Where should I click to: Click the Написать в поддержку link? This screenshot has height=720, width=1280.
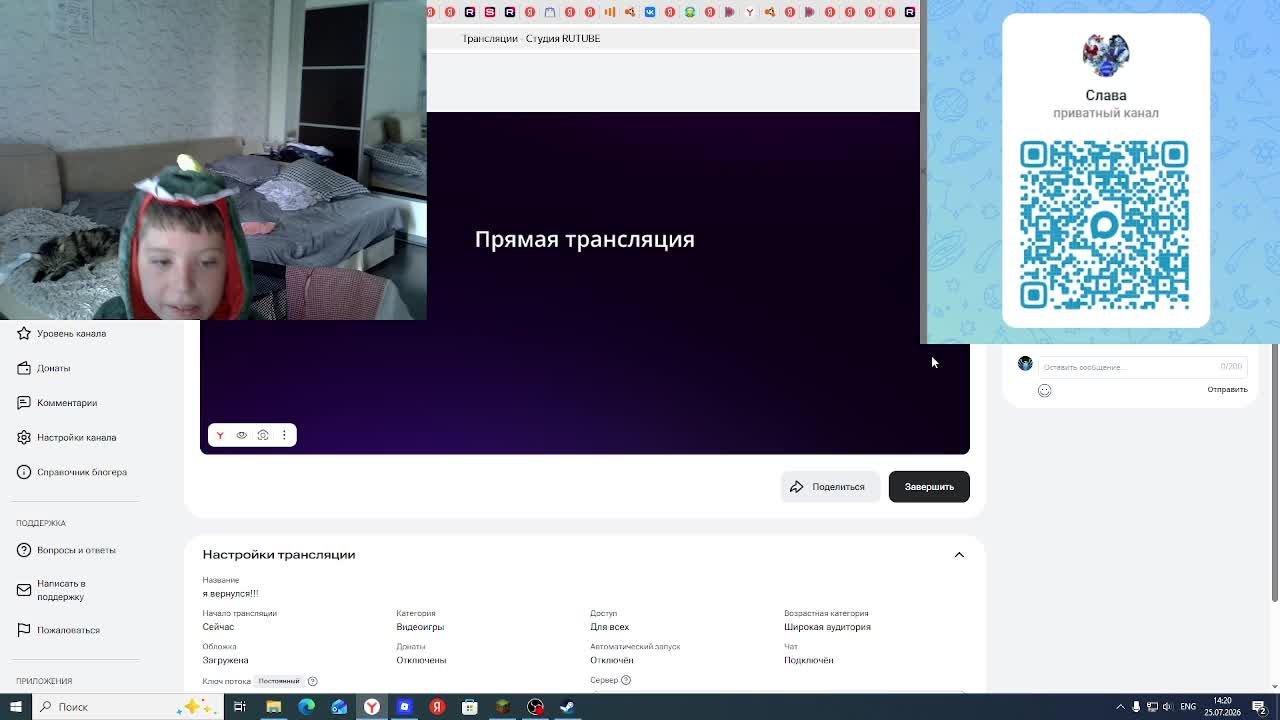(x=52, y=590)
